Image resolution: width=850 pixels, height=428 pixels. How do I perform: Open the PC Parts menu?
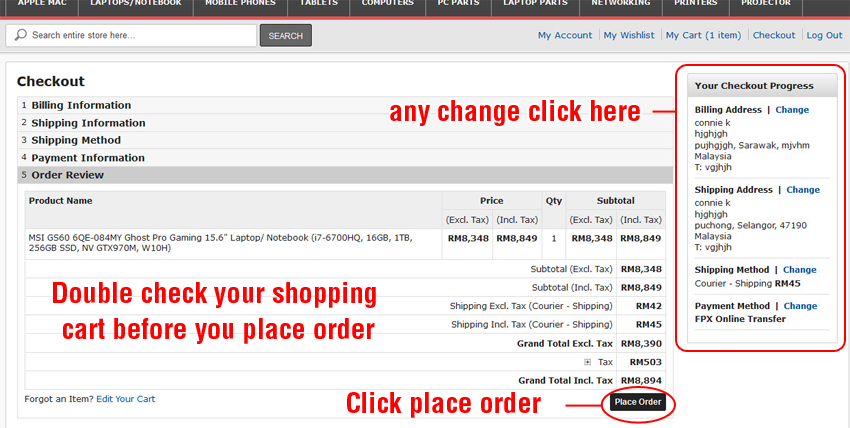pos(459,5)
